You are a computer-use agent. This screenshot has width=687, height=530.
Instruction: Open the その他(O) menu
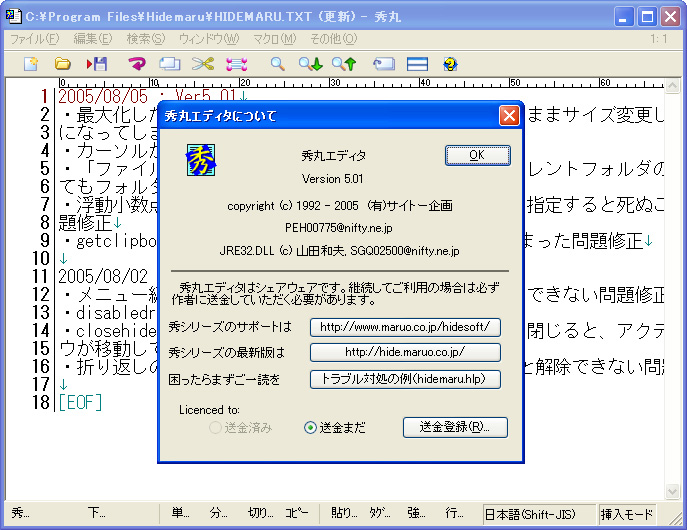tap(333, 39)
